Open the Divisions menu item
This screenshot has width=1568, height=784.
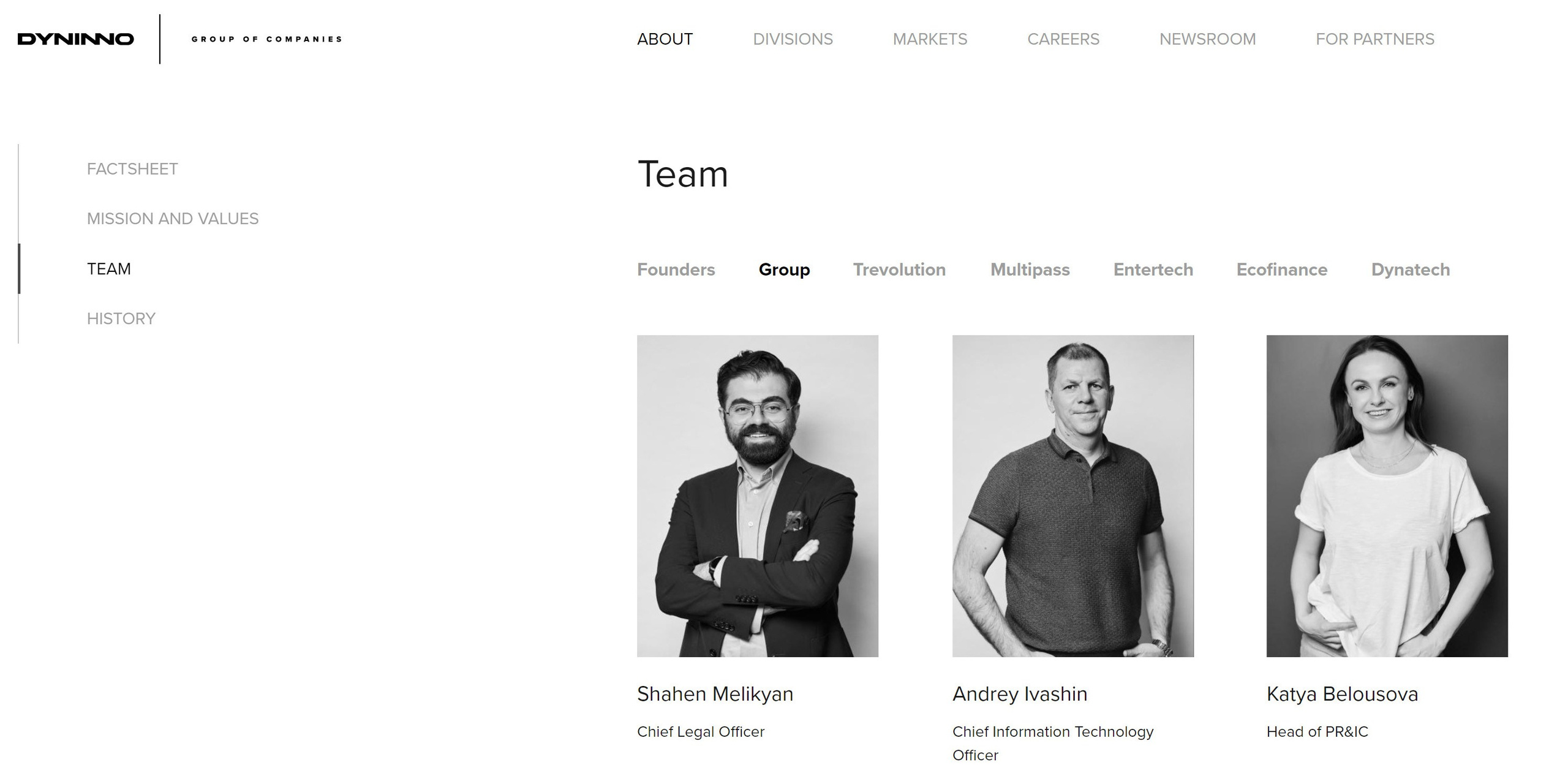tap(793, 39)
